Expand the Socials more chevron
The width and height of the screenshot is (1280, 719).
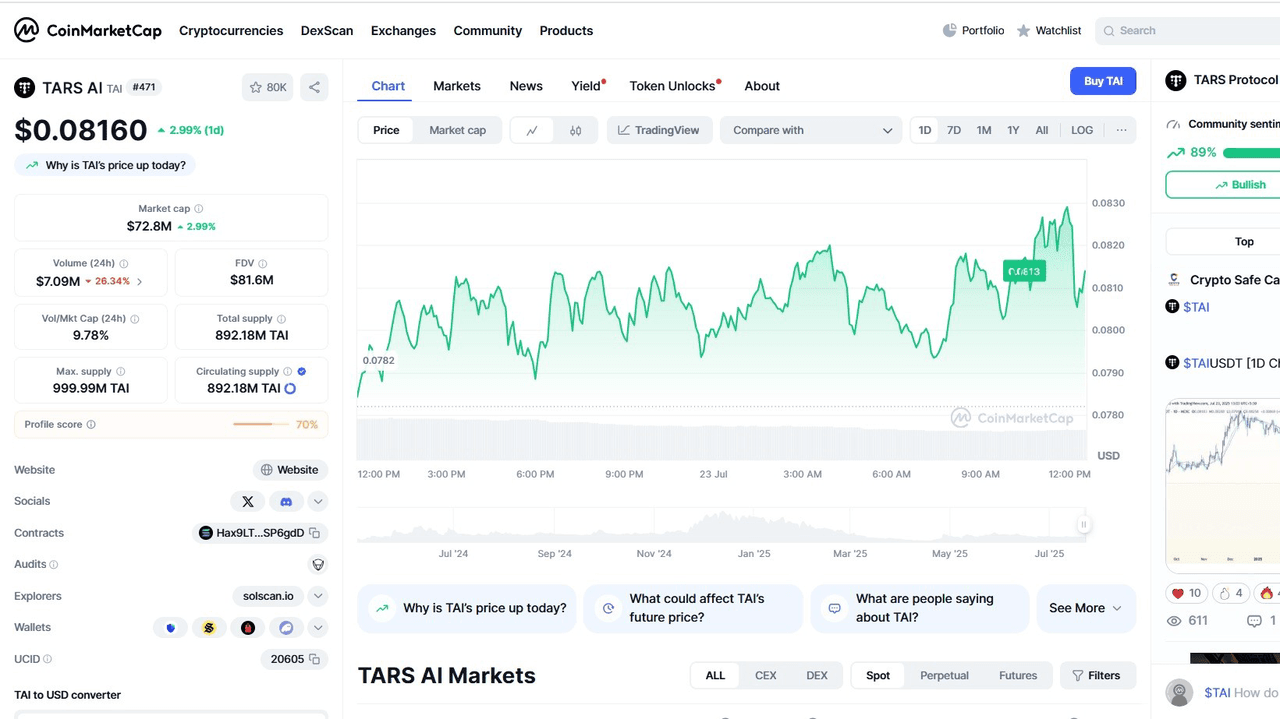318,501
